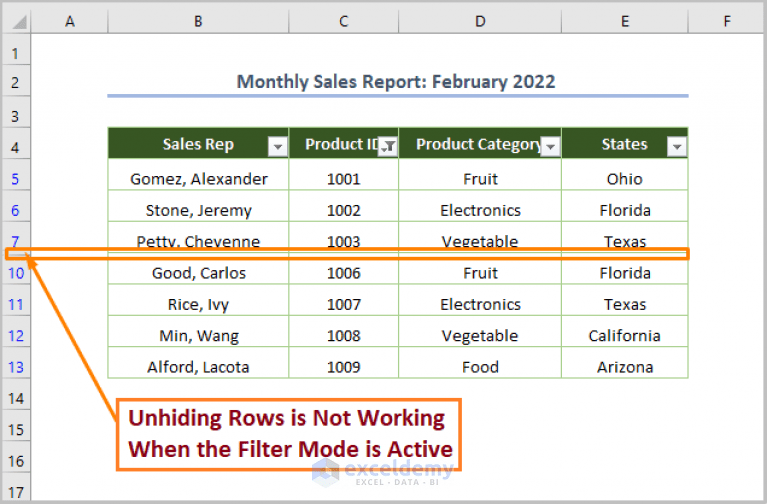Select Product ID cell 1008

(344, 331)
